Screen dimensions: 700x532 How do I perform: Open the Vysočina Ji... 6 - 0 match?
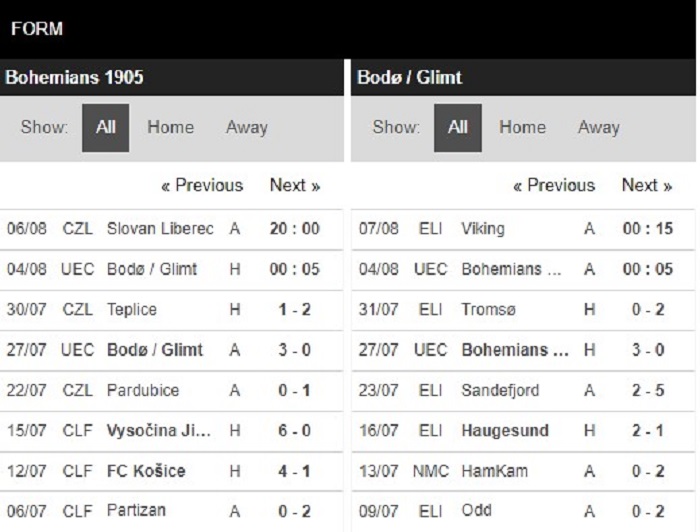pos(171,431)
